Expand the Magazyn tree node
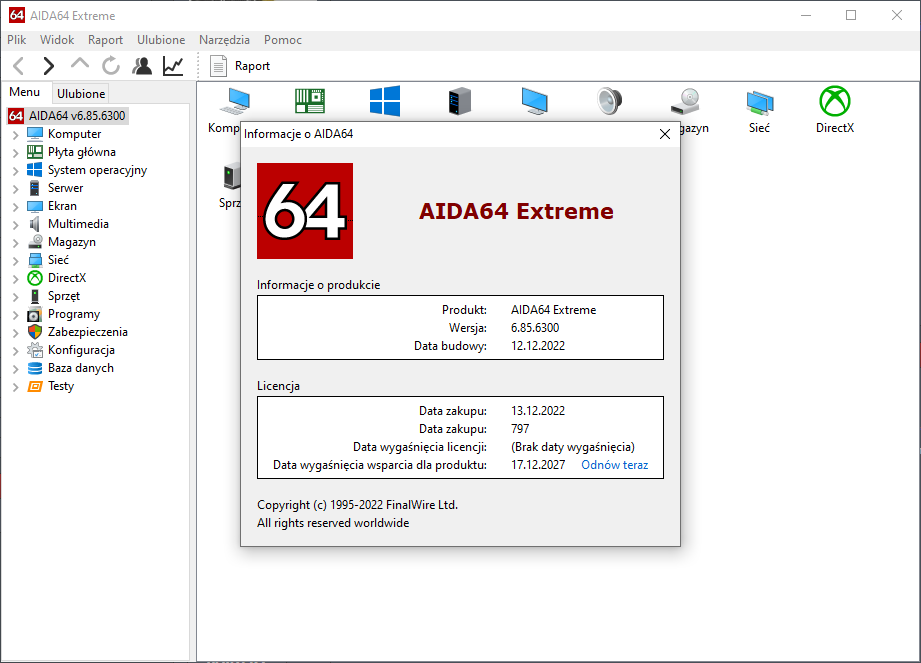The image size is (921, 663). pyautogui.click(x=16, y=243)
